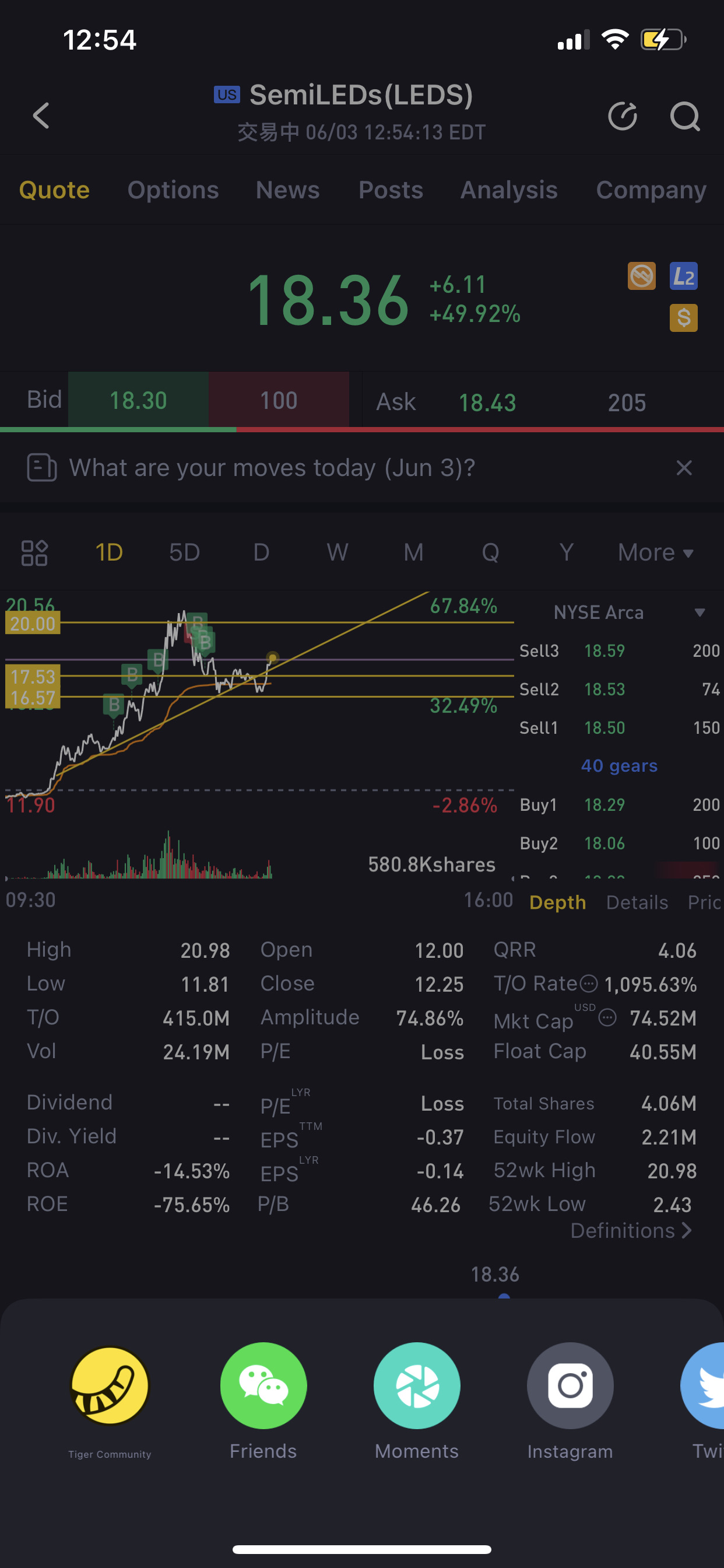Tap the 40 gears depth link
The width and height of the screenshot is (724, 1568).
click(x=618, y=765)
